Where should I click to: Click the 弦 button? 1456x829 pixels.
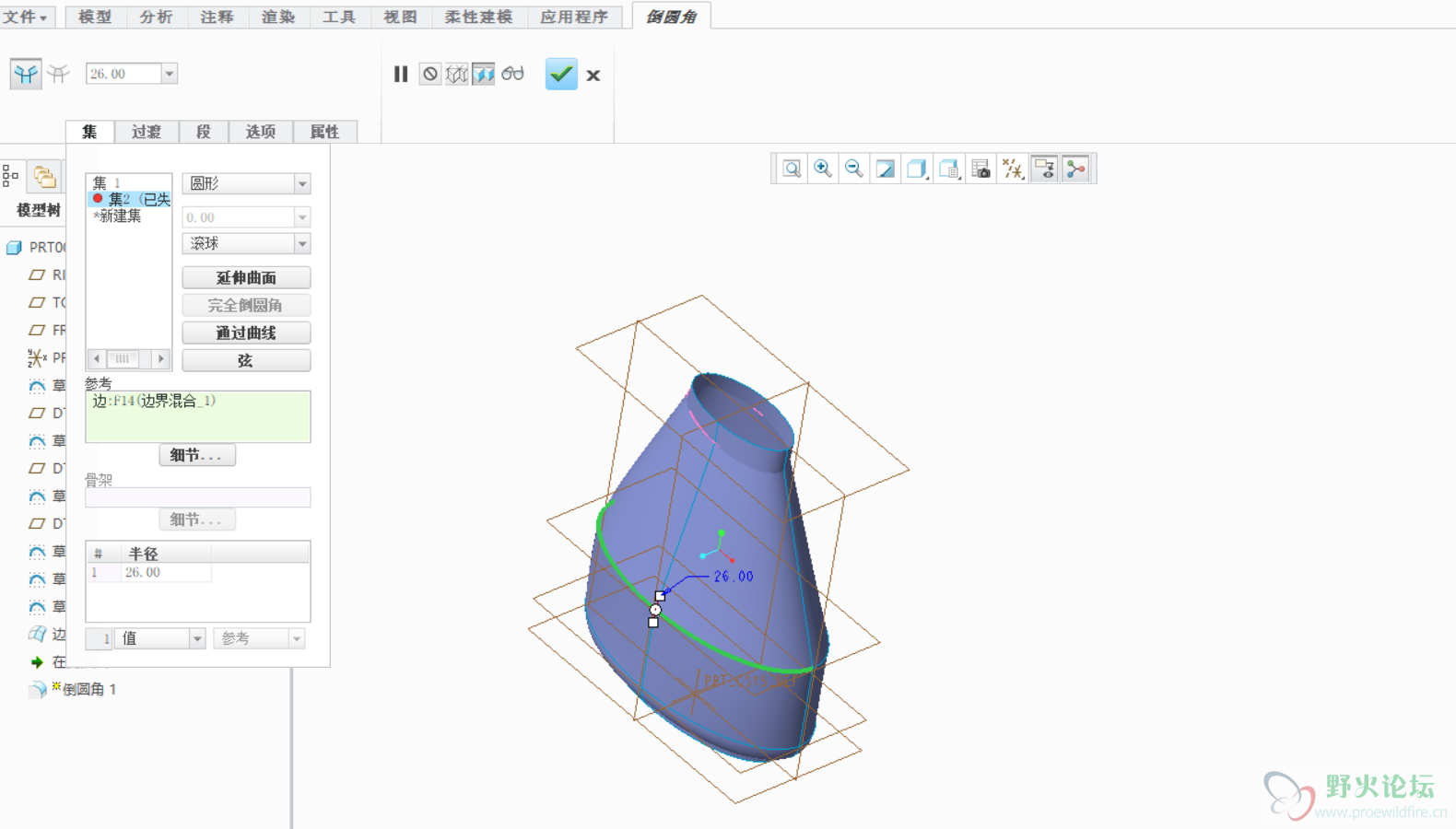click(246, 360)
